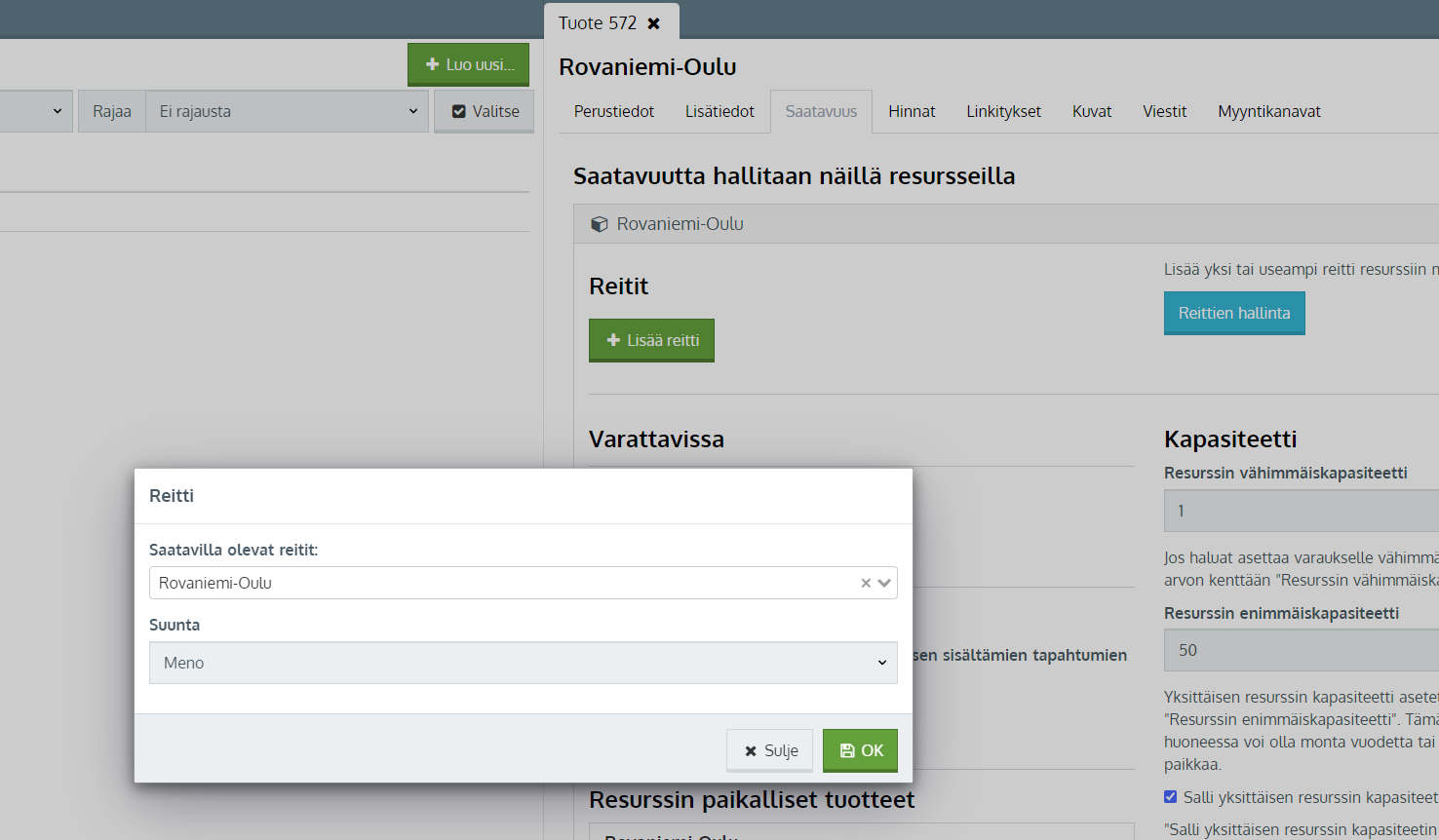The image size is (1439, 840).
Task: Switch to the Hinnat tab
Action: 912,111
